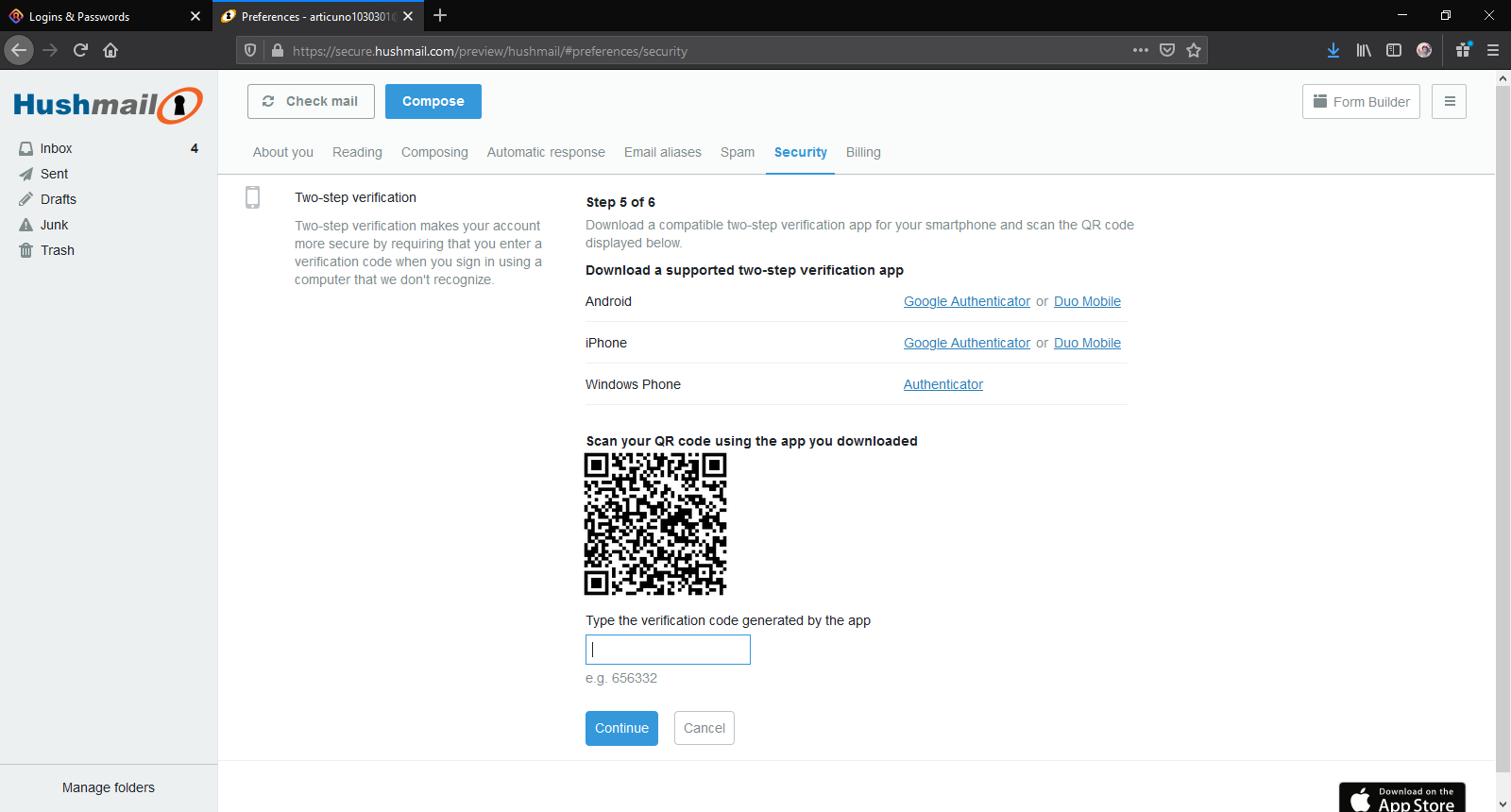
Task: Switch to Automatic response tab
Action: point(546,152)
